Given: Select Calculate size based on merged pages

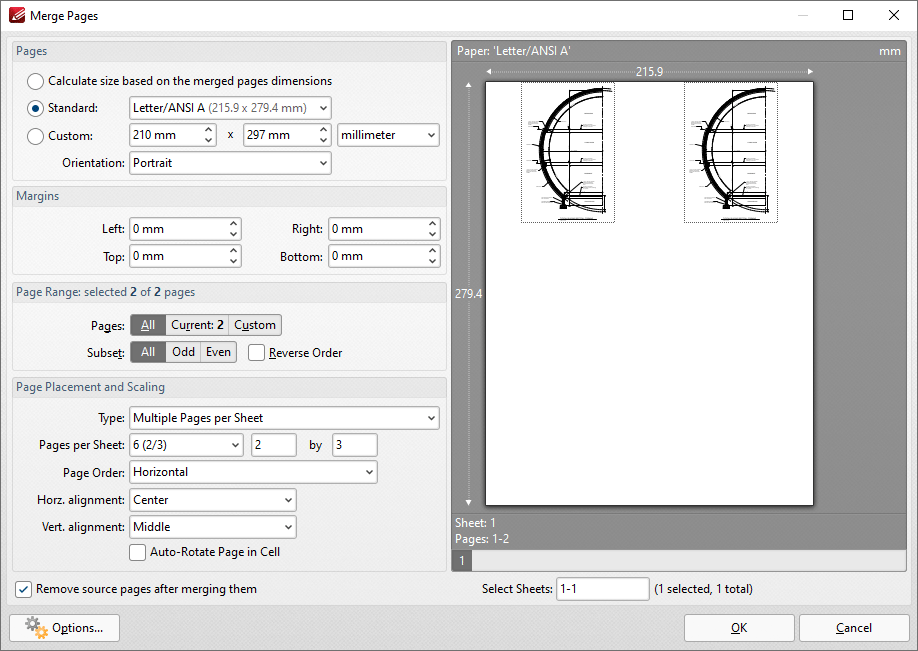Looking at the screenshot, I should (x=35, y=81).
